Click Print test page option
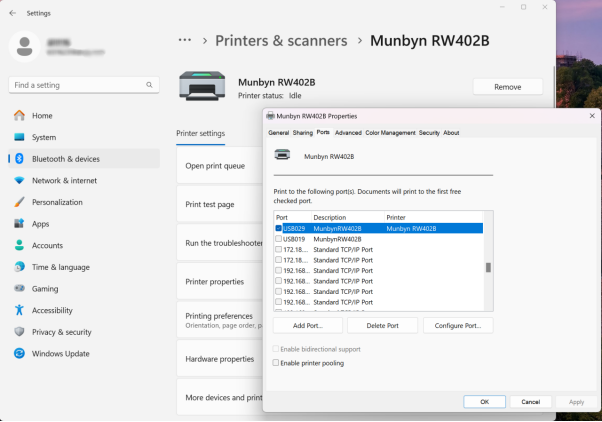This screenshot has height=422, width=602. tap(220, 204)
